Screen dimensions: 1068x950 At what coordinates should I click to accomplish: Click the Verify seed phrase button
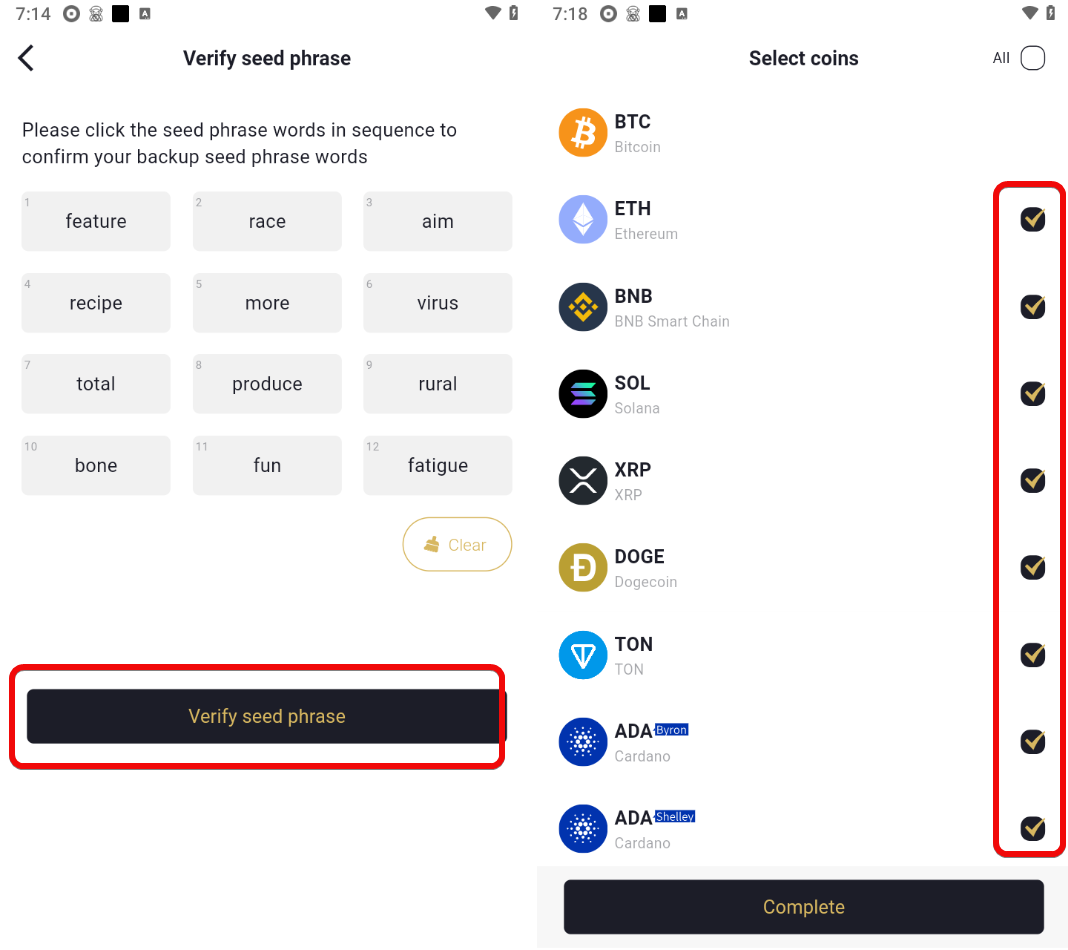266,716
